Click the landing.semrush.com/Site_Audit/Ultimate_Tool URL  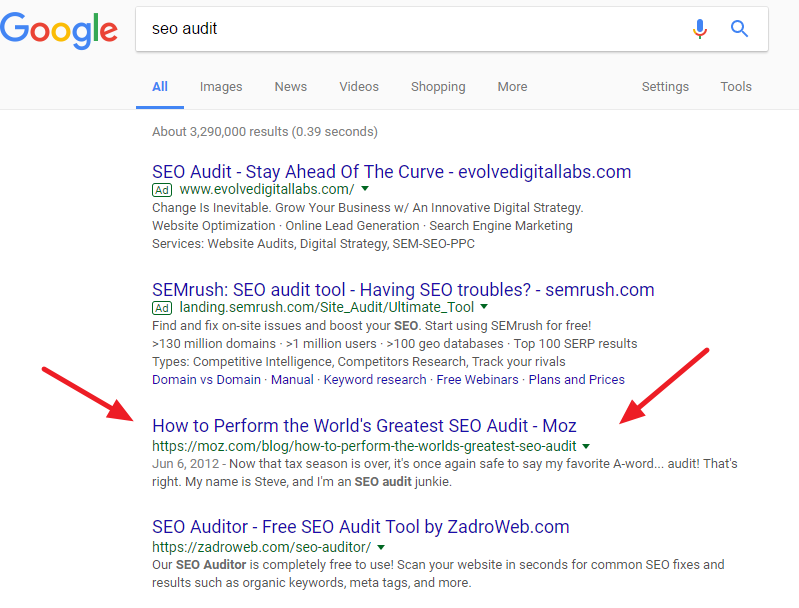pos(327,307)
